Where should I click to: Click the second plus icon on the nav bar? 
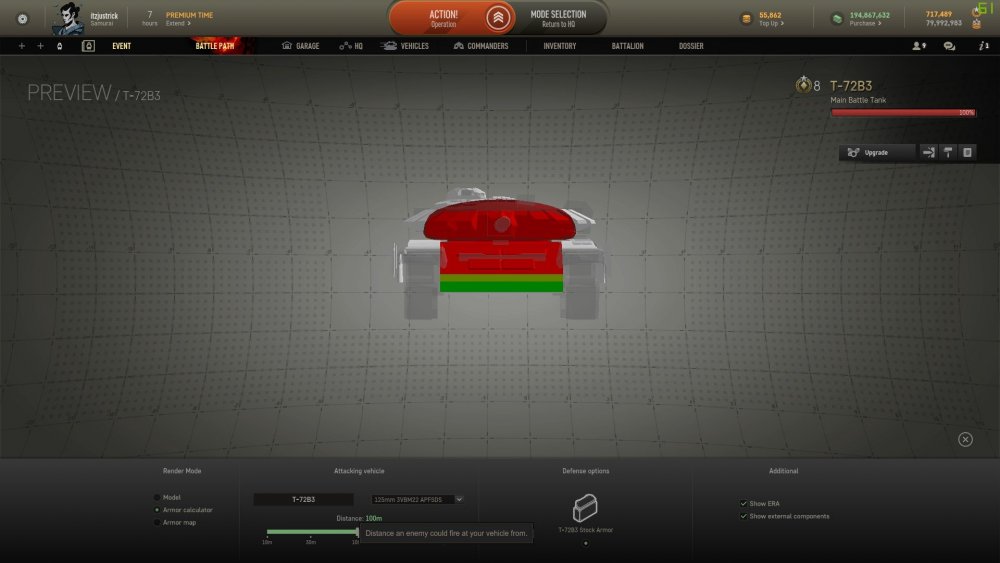40,46
